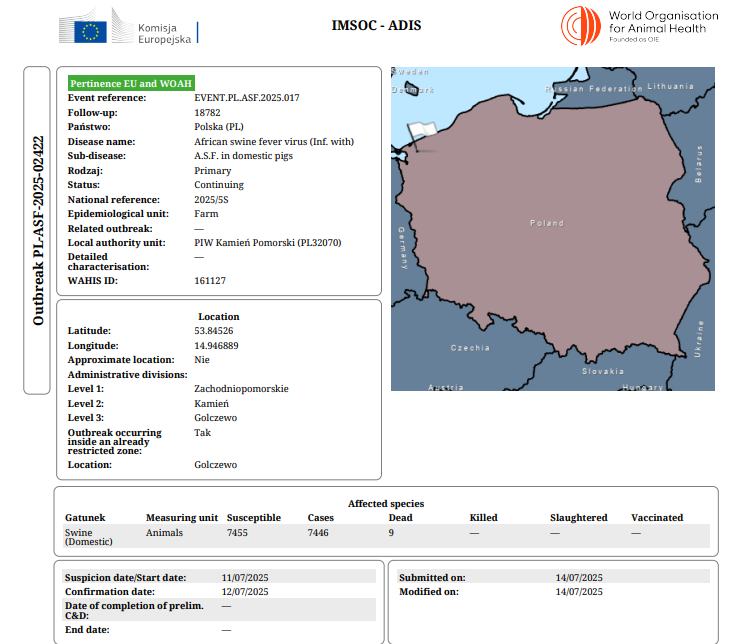This screenshot has height=644, width=752.
Task: Select Approximate location value Nie
Action: (202, 360)
